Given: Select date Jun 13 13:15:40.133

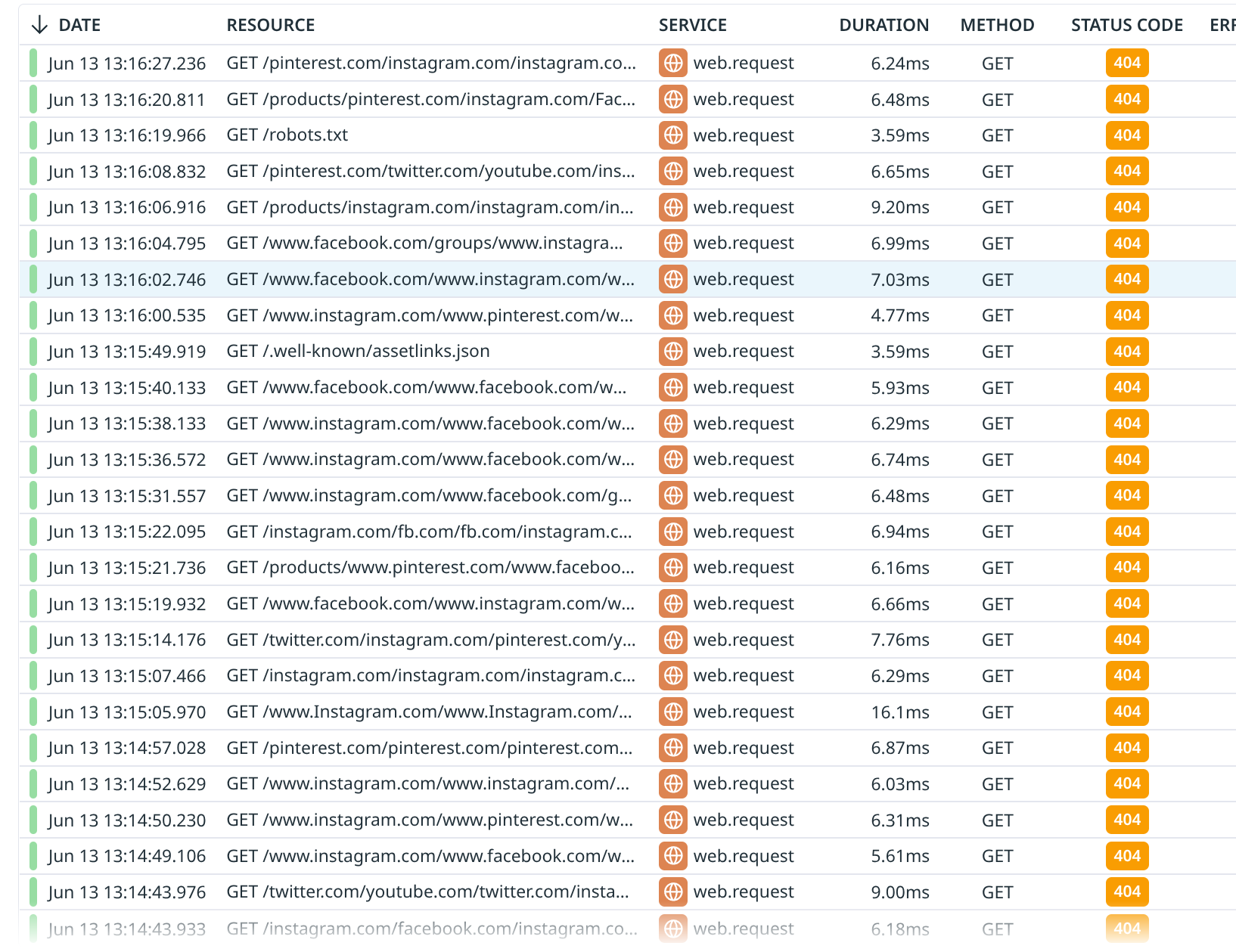Looking at the screenshot, I should [127, 387].
